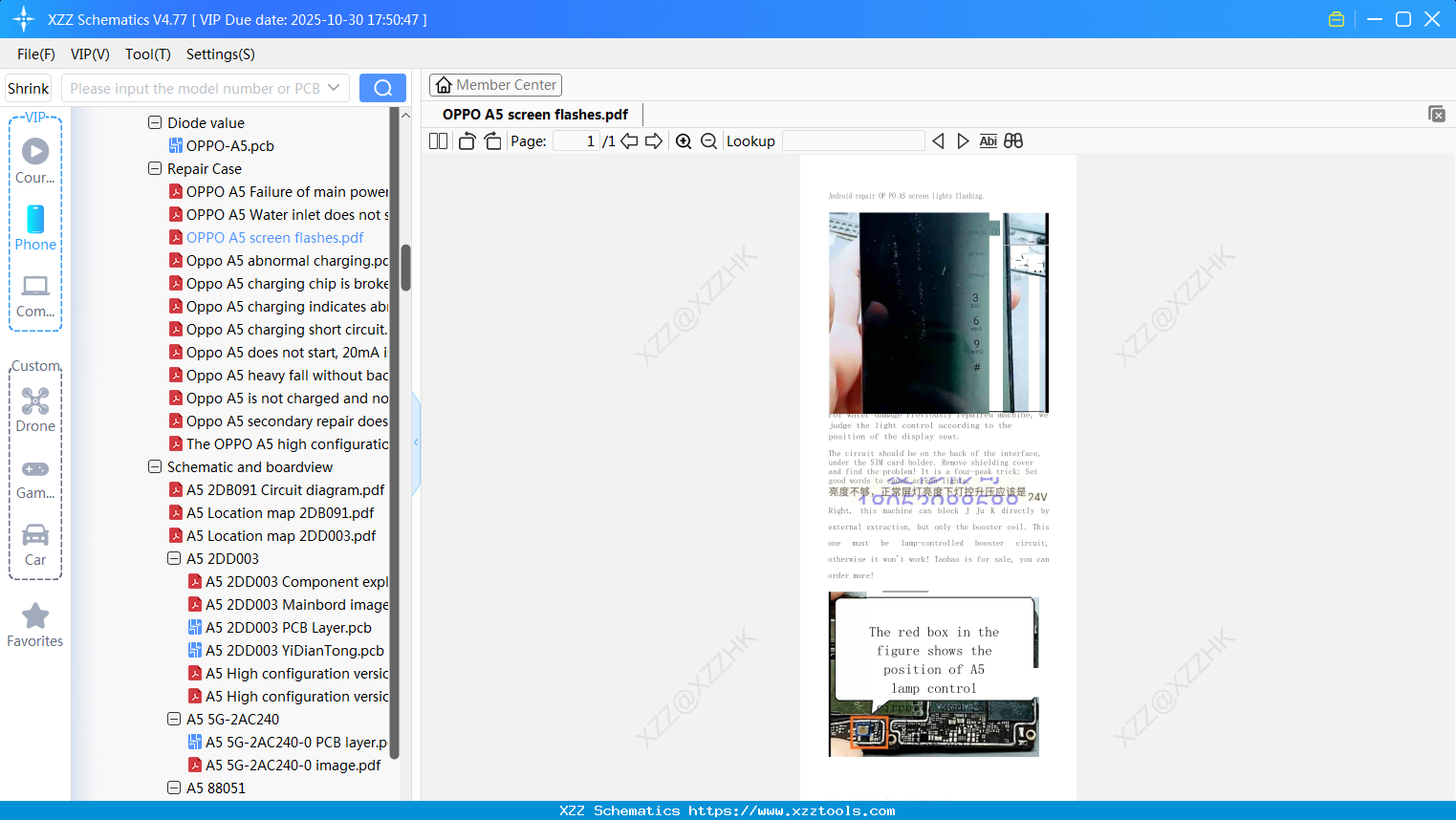Image resolution: width=1456 pixels, height=820 pixels.
Task: Open Oppo A5 abnormal charging.pdf
Action: (x=287, y=260)
